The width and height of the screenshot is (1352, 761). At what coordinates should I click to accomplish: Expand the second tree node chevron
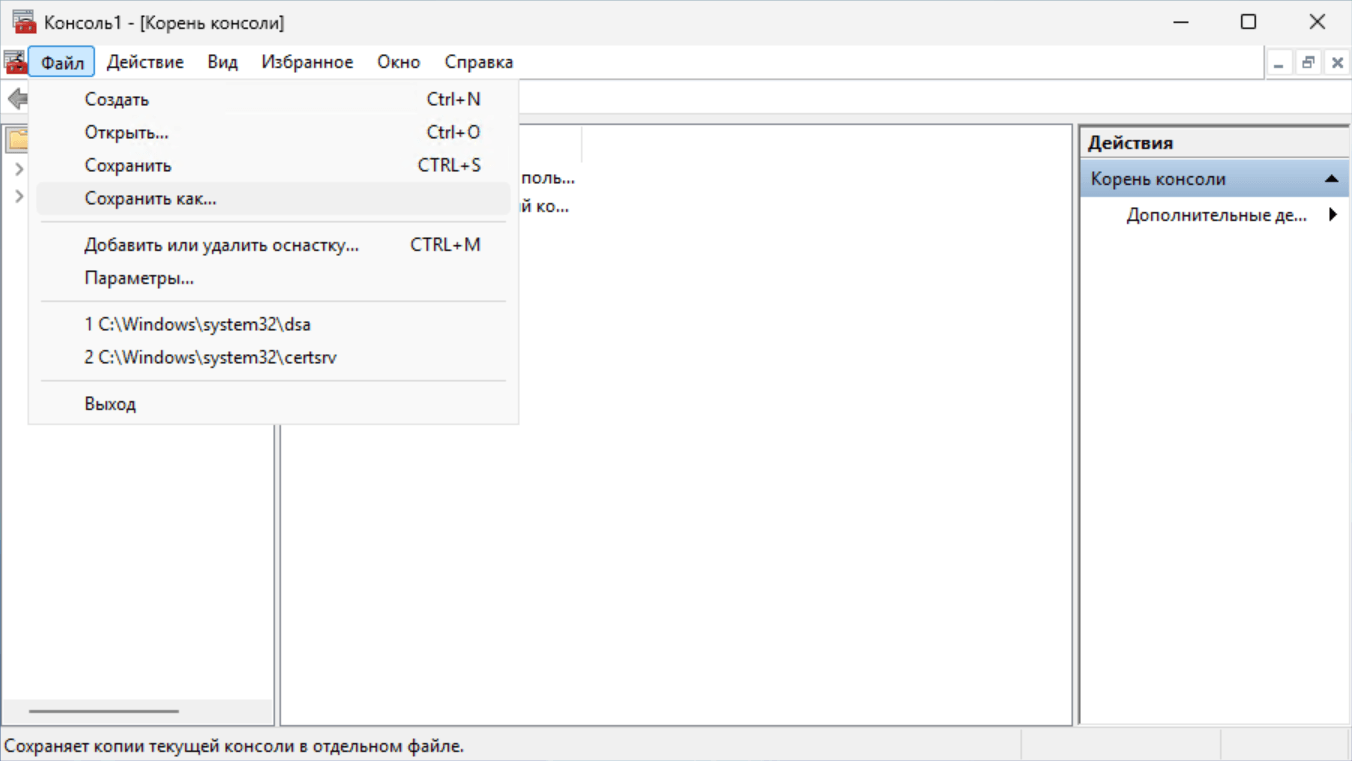(18, 196)
